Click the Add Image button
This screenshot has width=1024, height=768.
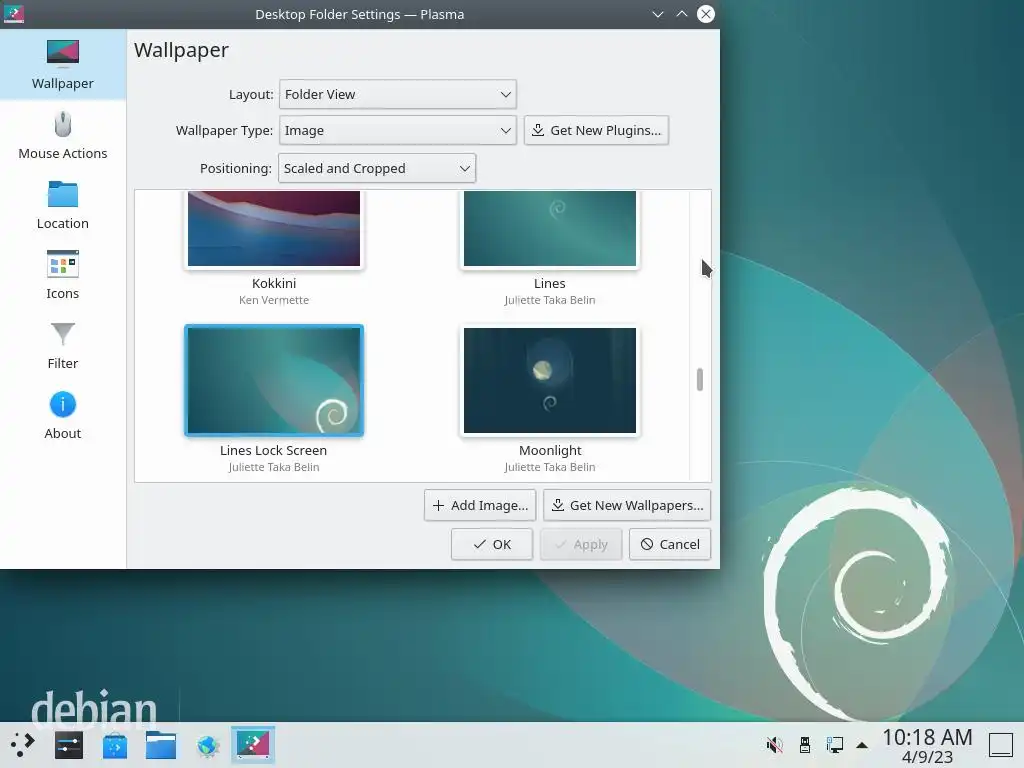pyautogui.click(x=480, y=505)
